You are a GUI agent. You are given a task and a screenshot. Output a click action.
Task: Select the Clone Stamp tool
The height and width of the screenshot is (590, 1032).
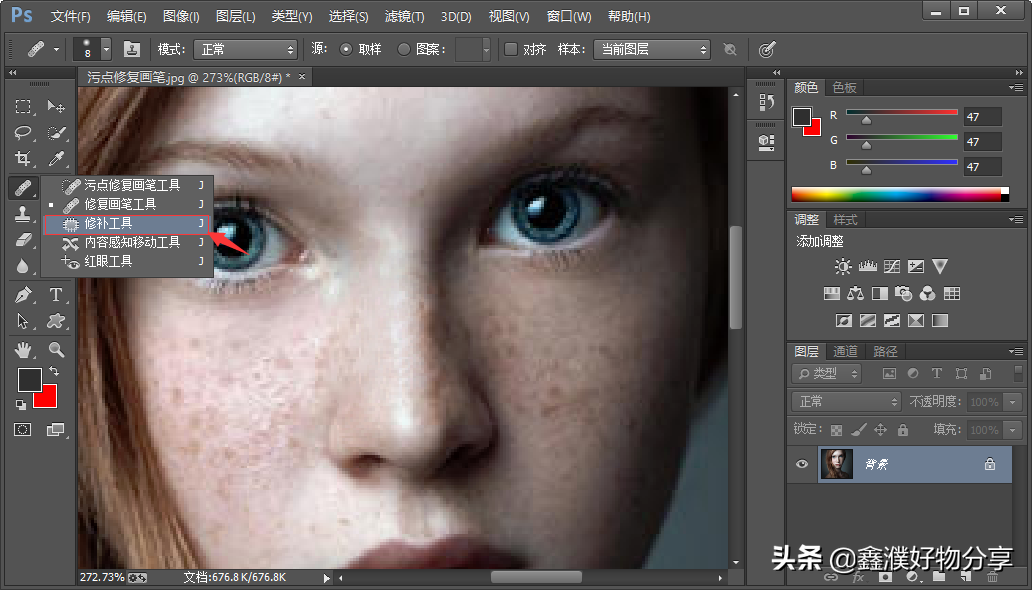pos(23,213)
